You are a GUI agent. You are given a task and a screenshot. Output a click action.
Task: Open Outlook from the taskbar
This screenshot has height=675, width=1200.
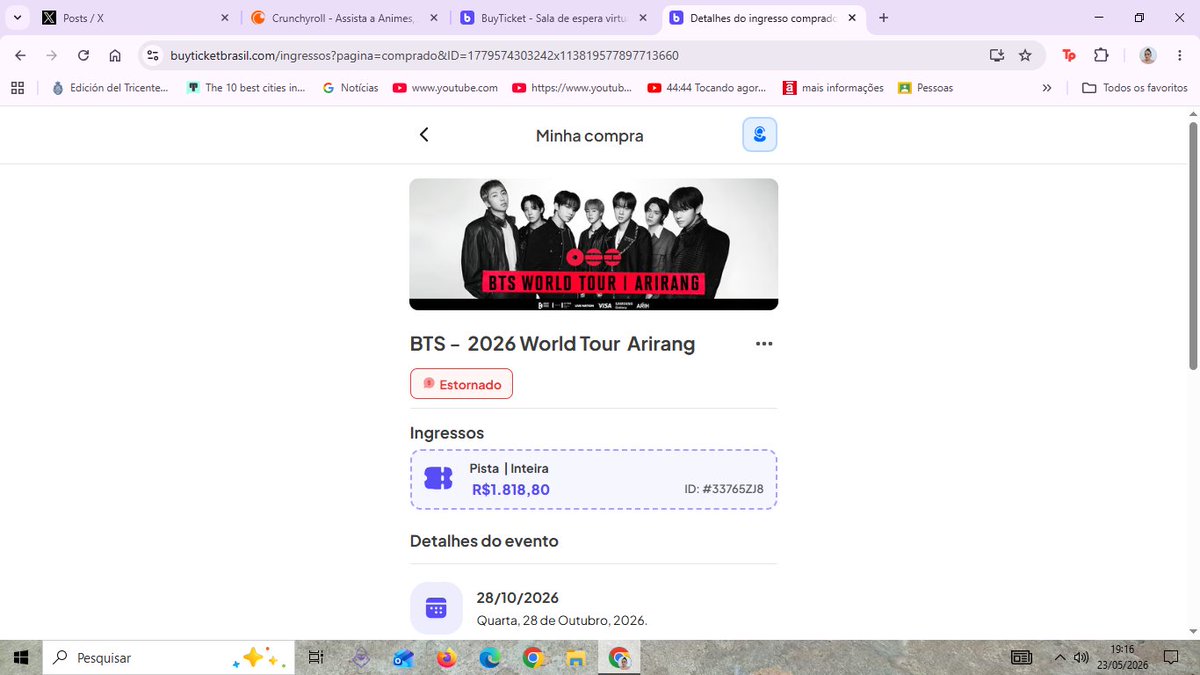point(403,658)
